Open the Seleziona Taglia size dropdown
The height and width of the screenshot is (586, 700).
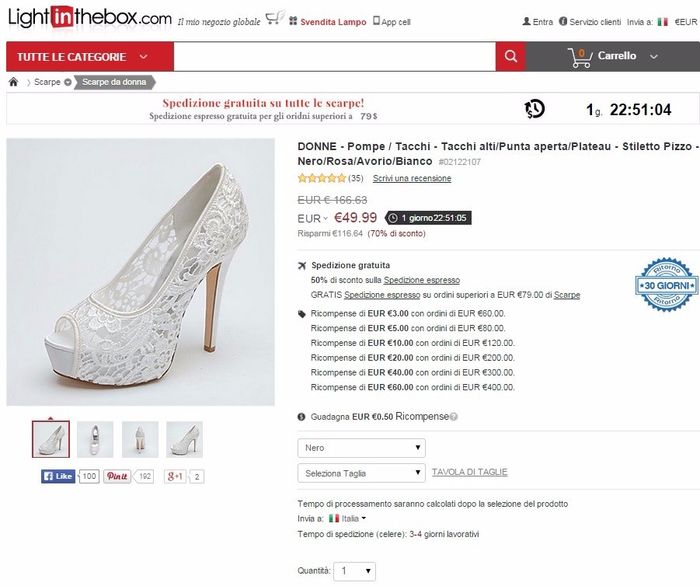362,473
